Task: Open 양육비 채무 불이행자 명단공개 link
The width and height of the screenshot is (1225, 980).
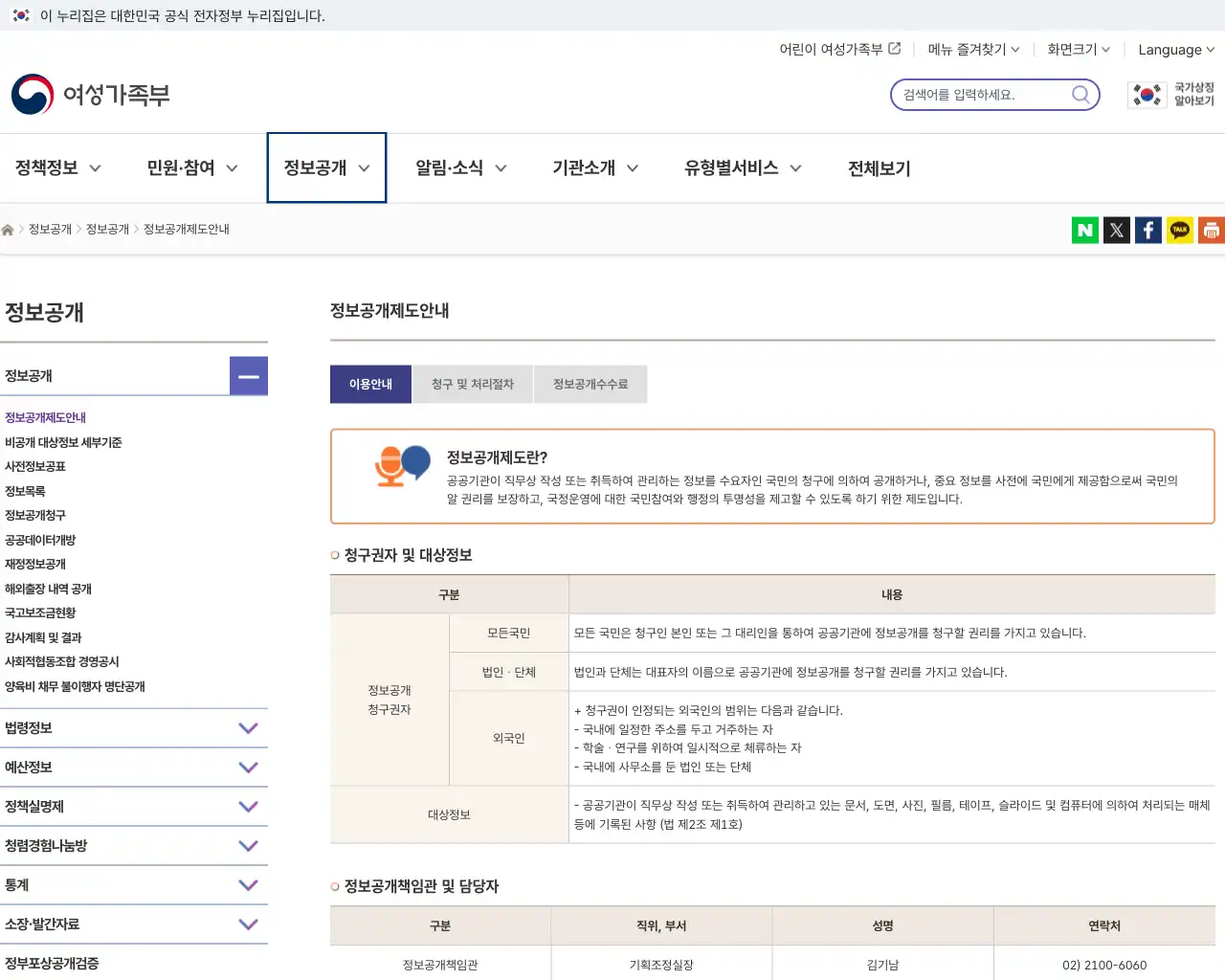Action: click(75, 687)
